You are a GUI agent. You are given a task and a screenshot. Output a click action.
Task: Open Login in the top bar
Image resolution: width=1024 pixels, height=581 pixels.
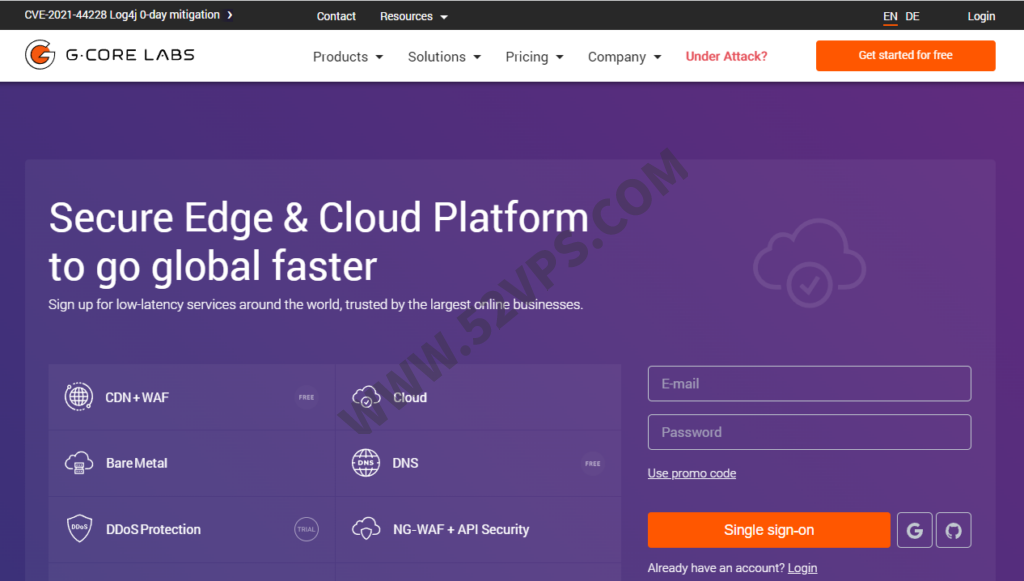[981, 16]
